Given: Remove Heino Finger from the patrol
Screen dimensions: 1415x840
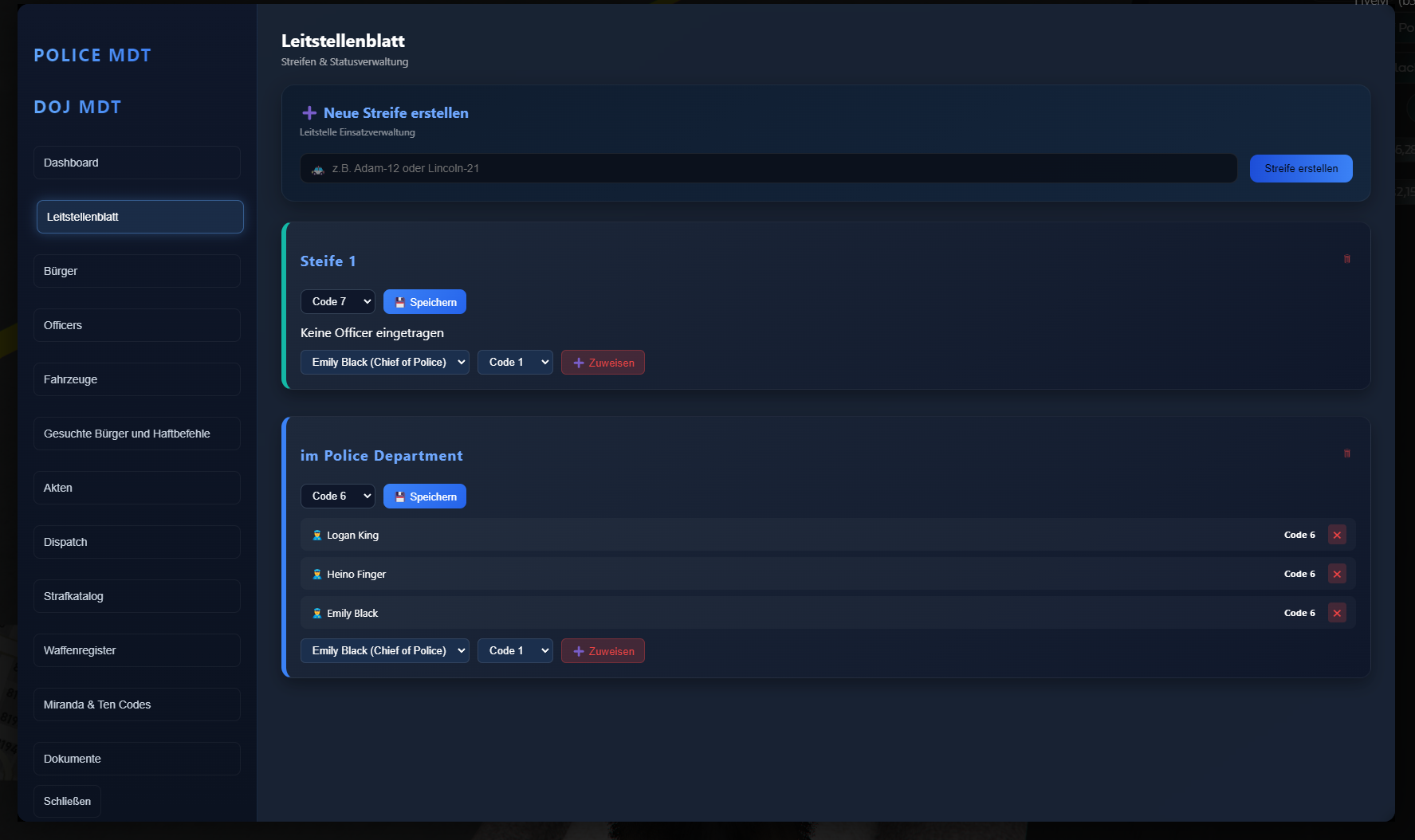Looking at the screenshot, I should [1337, 574].
